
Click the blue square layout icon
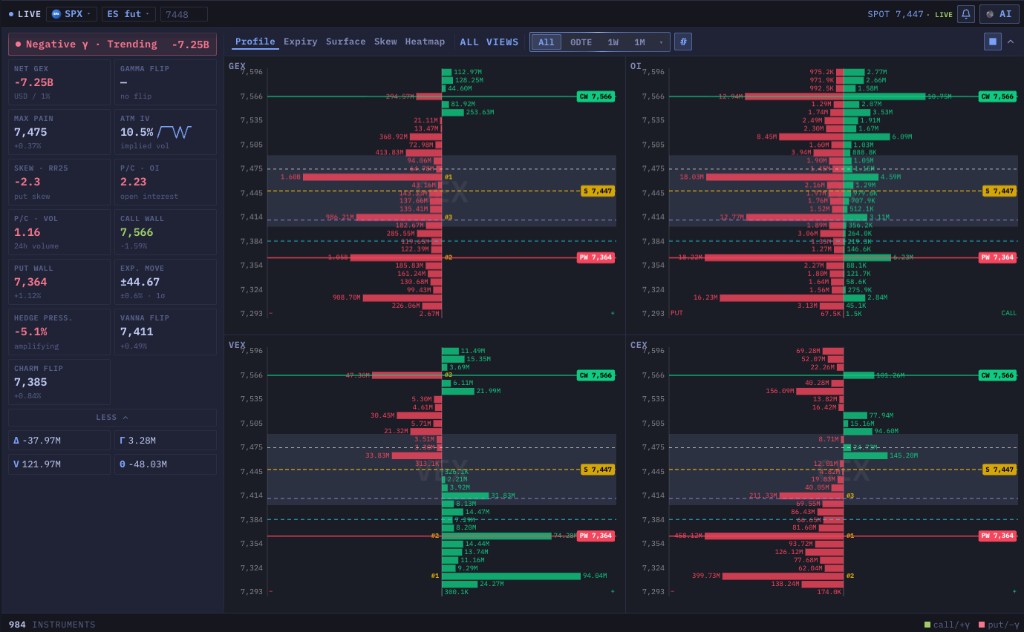click(x=992, y=42)
